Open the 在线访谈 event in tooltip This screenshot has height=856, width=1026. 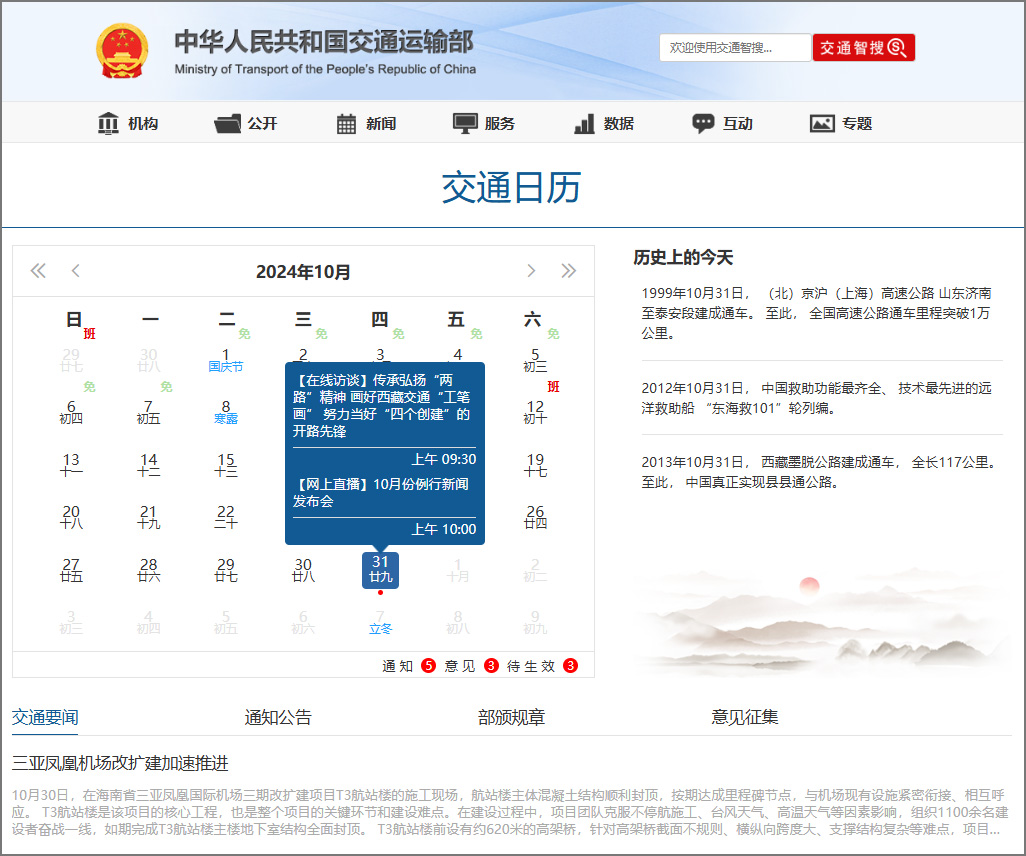tap(381, 406)
